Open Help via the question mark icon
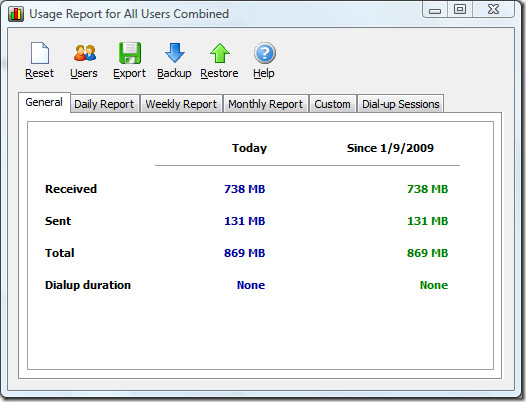 click(x=265, y=53)
